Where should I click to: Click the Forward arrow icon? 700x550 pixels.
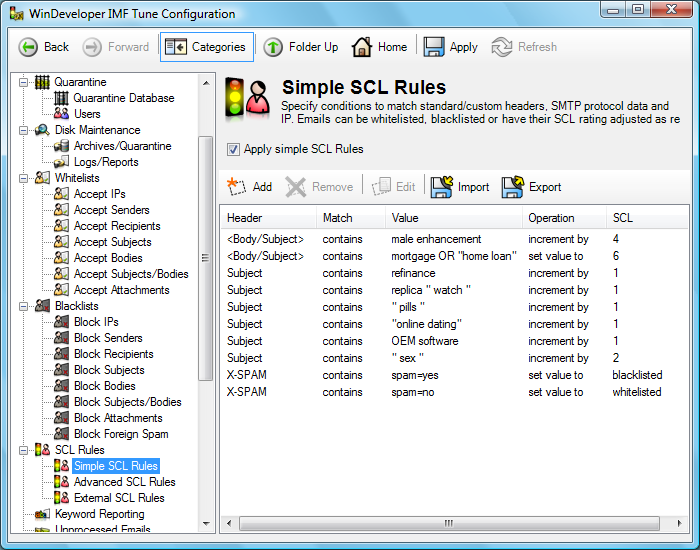pos(92,47)
